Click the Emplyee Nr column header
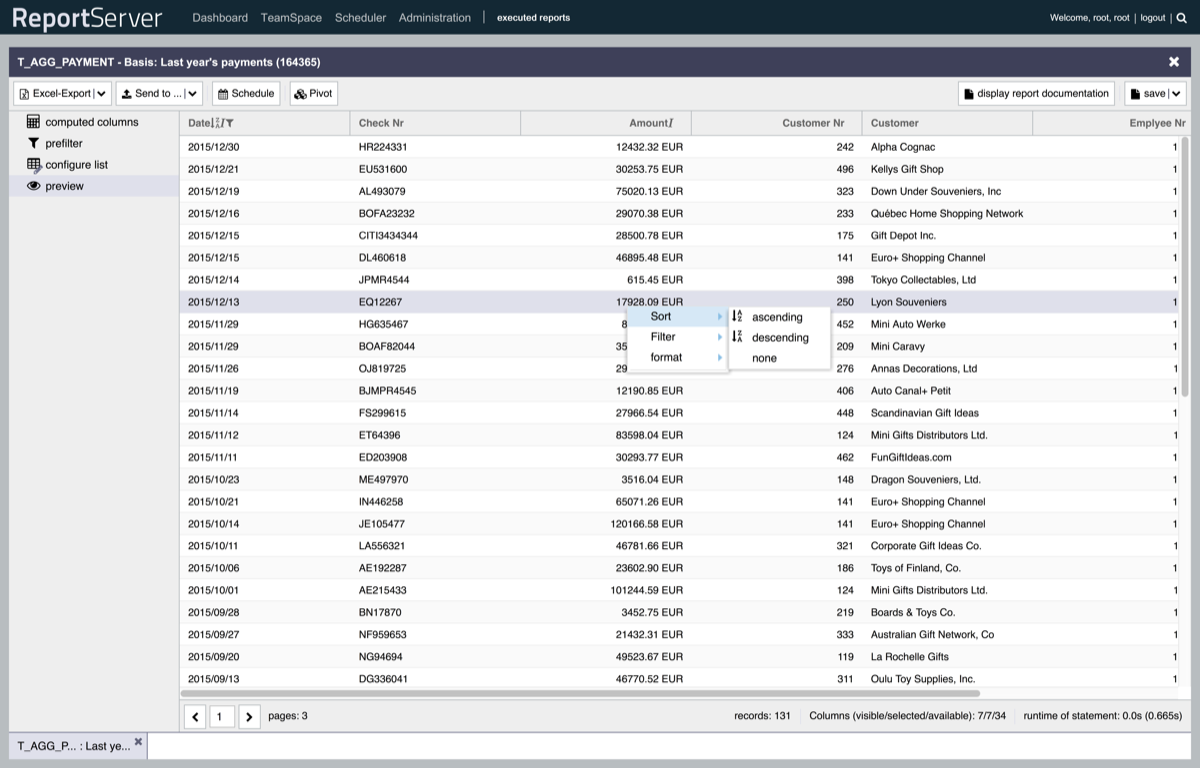The height and width of the screenshot is (768, 1200). pyautogui.click(x=1111, y=123)
